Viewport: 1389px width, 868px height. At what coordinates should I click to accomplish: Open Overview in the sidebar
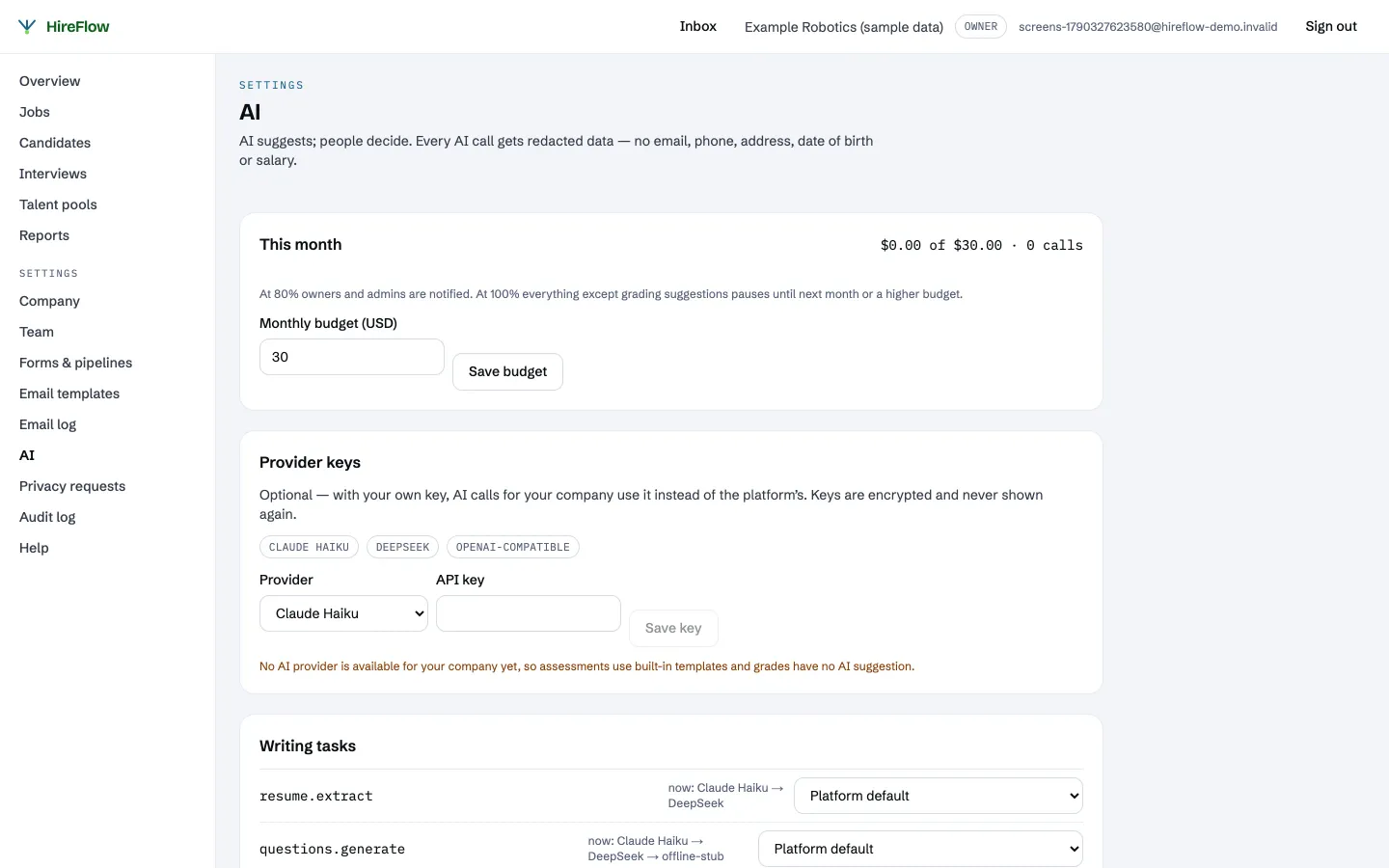coord(49,81)
